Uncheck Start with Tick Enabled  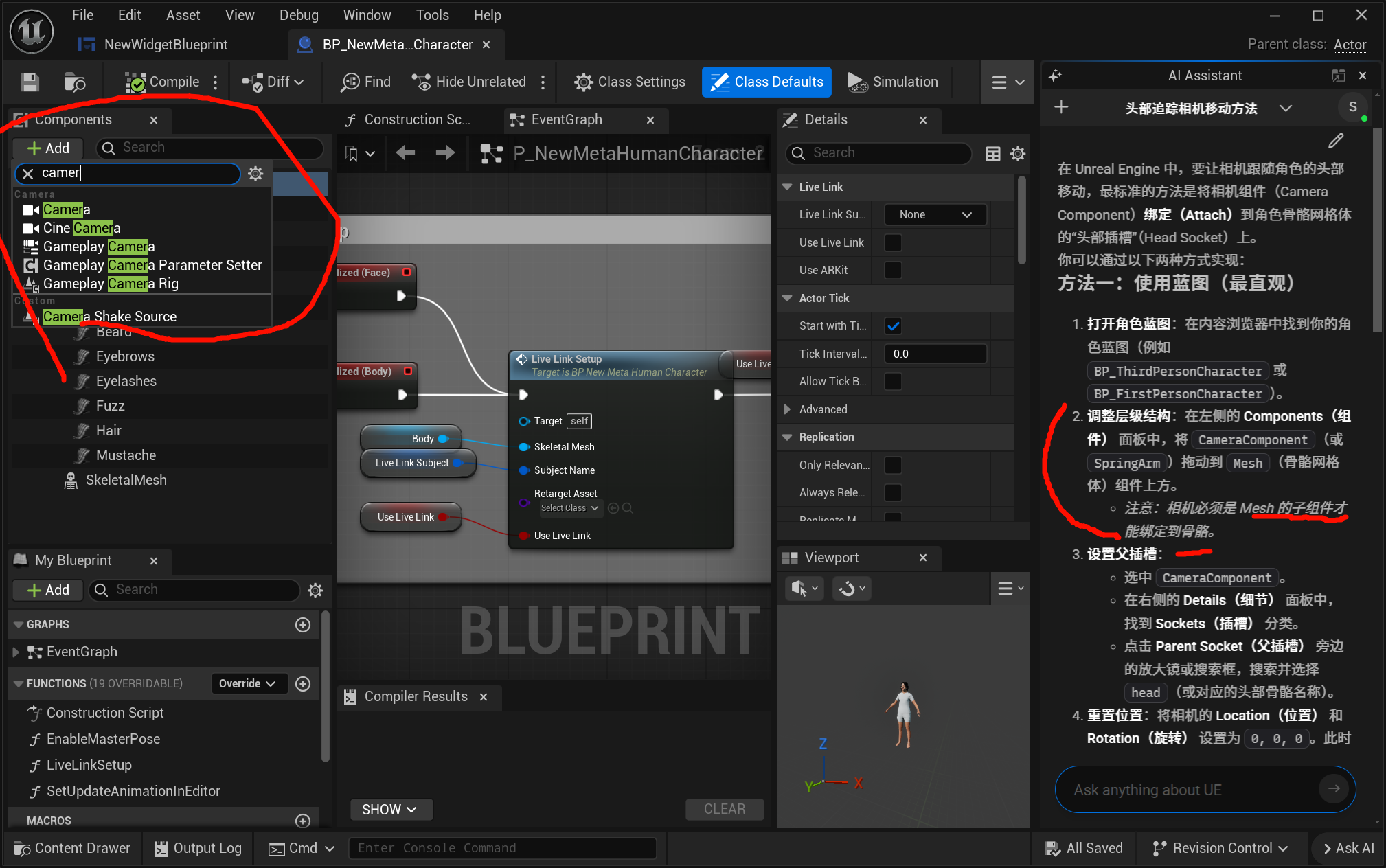pyautogui.click(x=893, y=326)
